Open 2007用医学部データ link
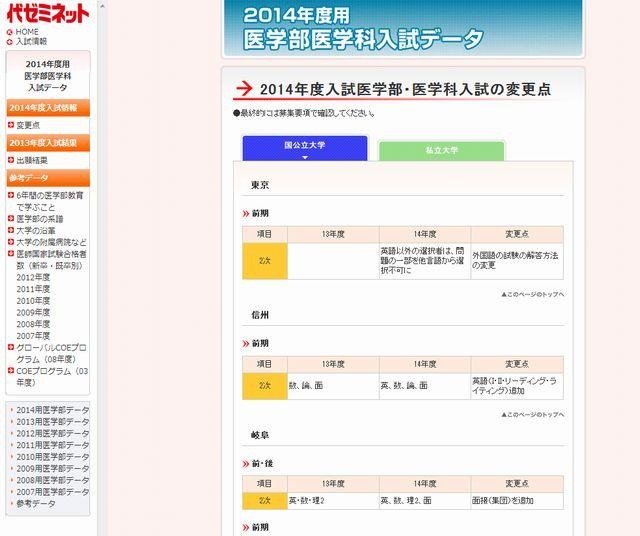 [x=53, y=492]
